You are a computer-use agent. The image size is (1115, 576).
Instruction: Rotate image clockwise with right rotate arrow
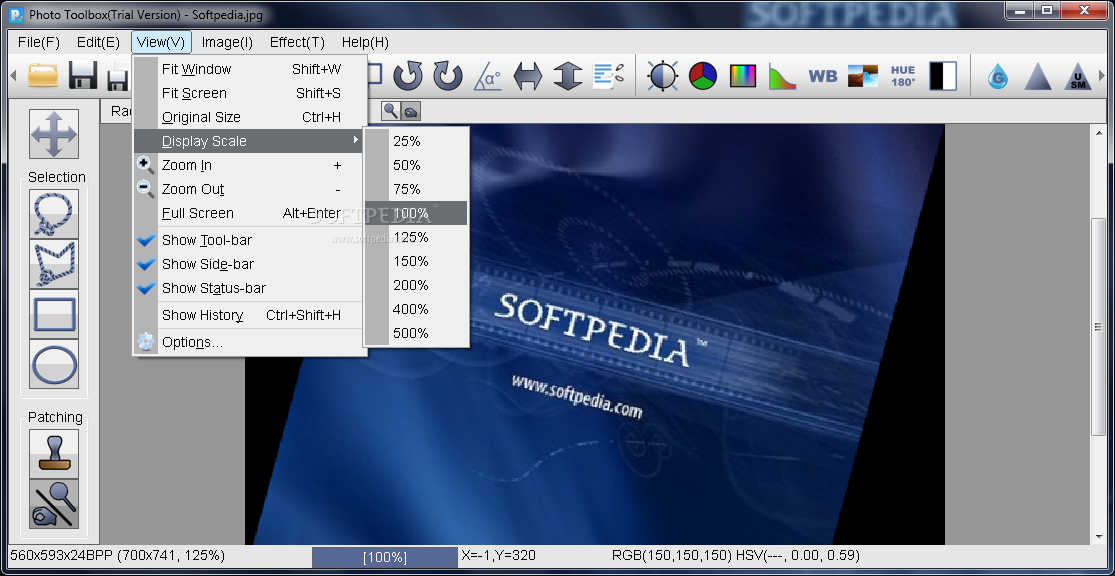(448, 75)
